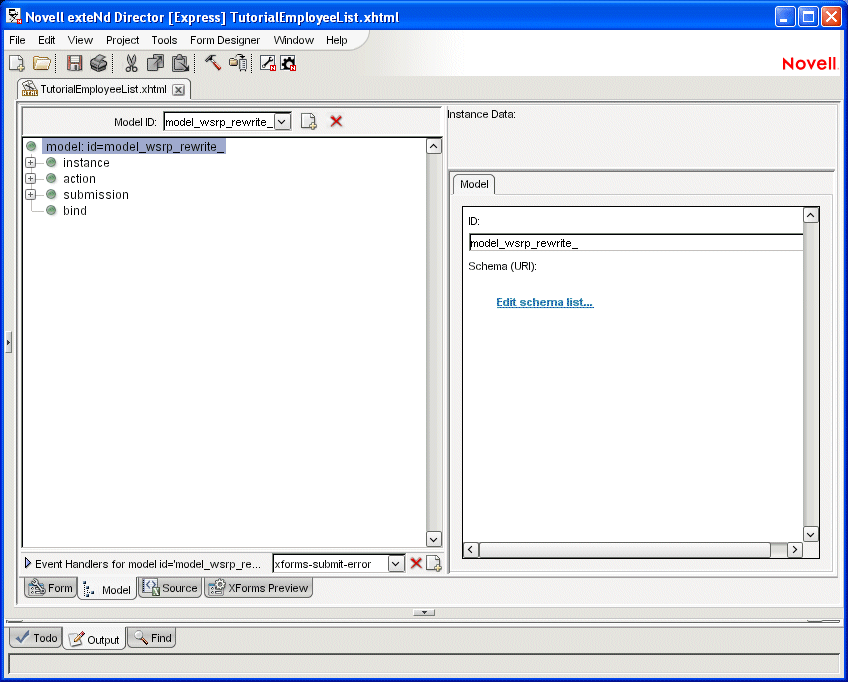The height and width of the screenshot is (682, 848).
Task: Expand the left side panel handle
Action: 8,342
